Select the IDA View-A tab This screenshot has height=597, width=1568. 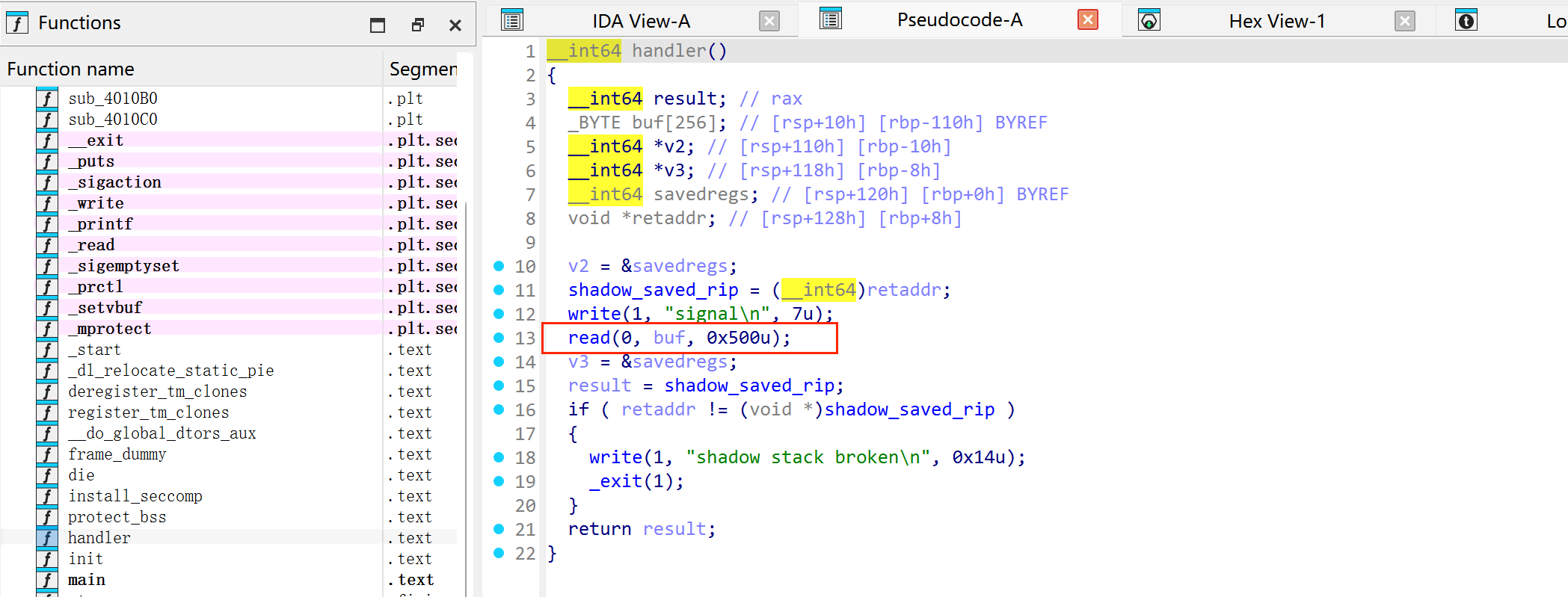641,21
